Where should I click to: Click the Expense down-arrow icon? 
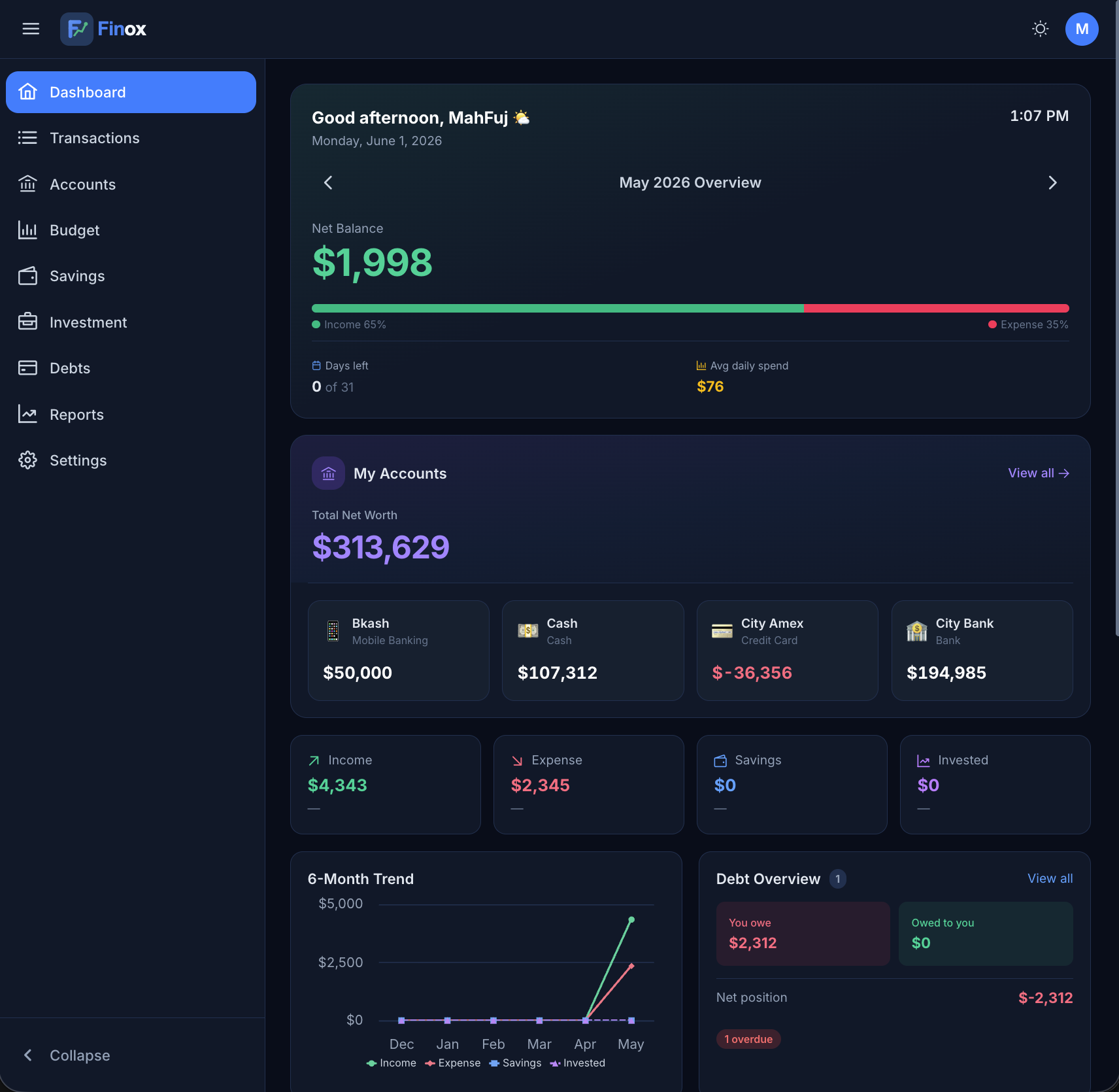click(x=517, y=760)
